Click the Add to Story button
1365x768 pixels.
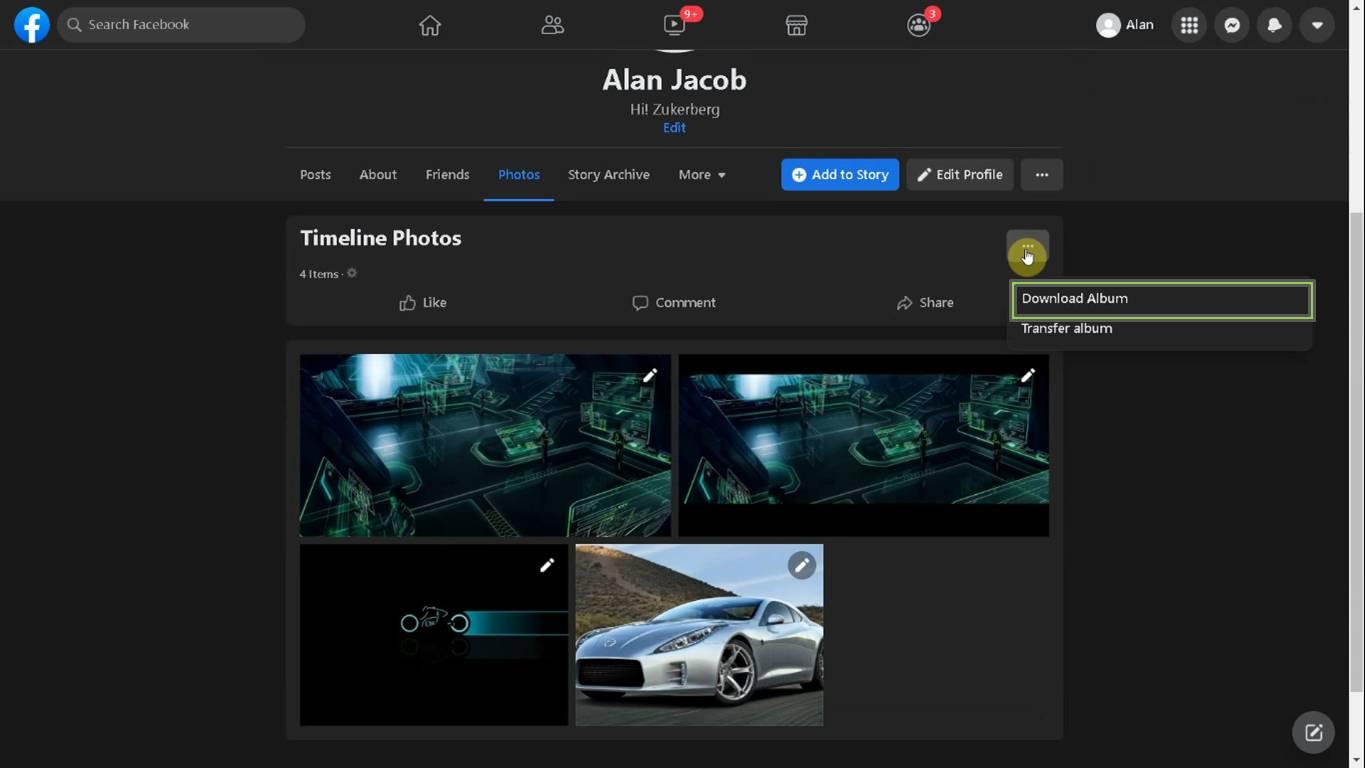click(840, 174)
